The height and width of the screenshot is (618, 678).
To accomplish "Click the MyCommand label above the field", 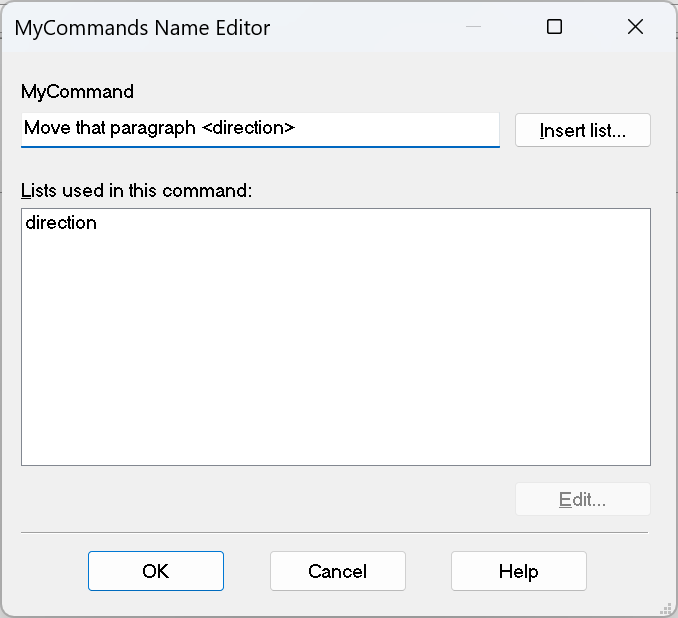I will pos(77,92).
